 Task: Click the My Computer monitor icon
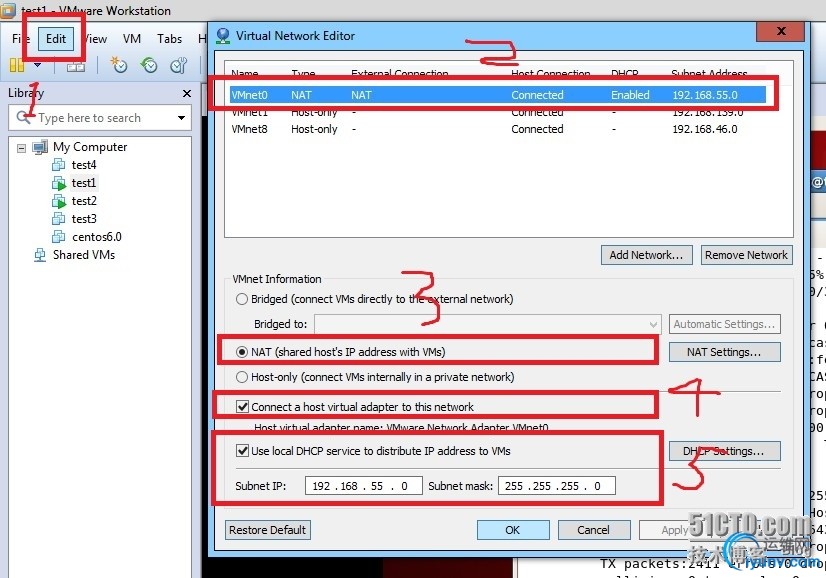[x=40, y=147]
